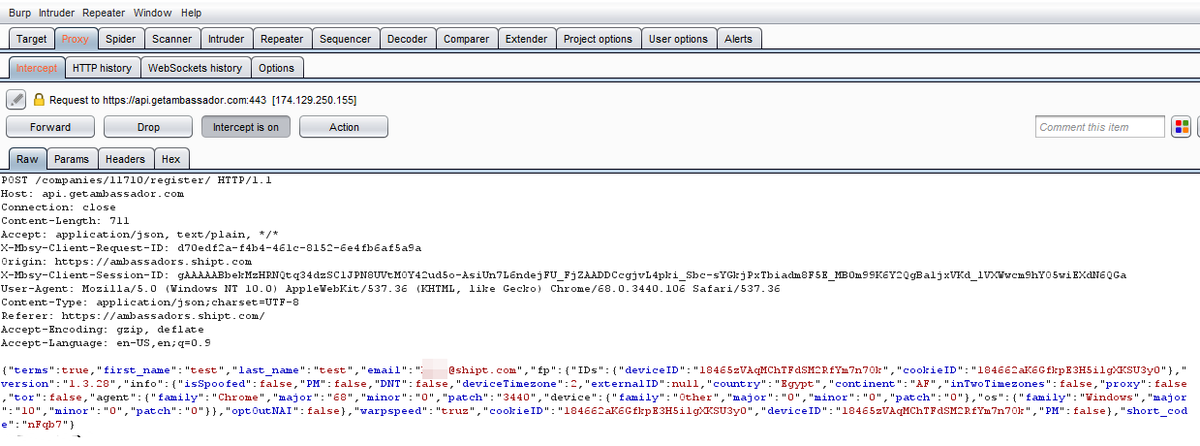Open the Decoder tab

coord(407,39)
